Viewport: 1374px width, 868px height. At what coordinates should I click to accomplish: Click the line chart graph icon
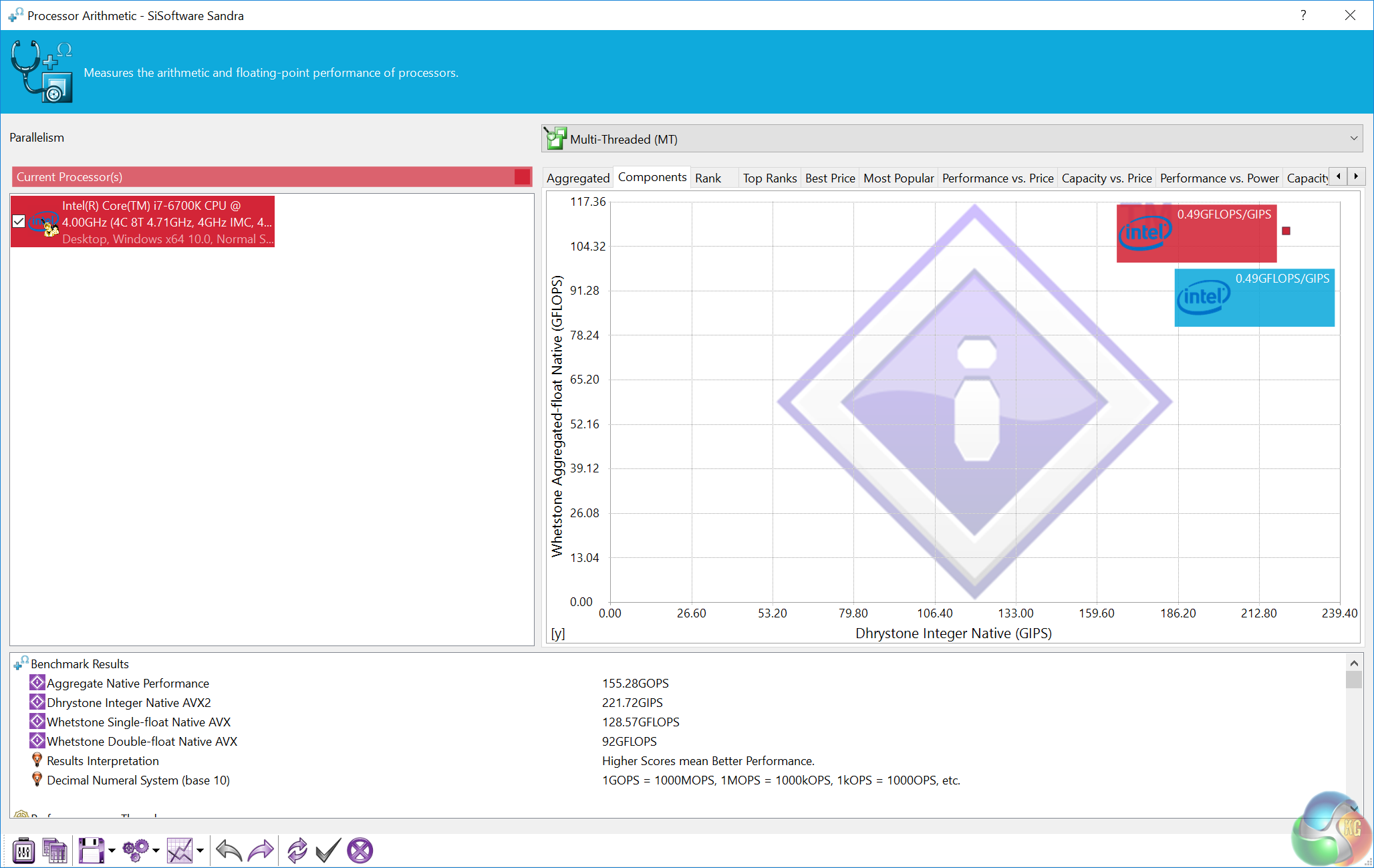180,851
